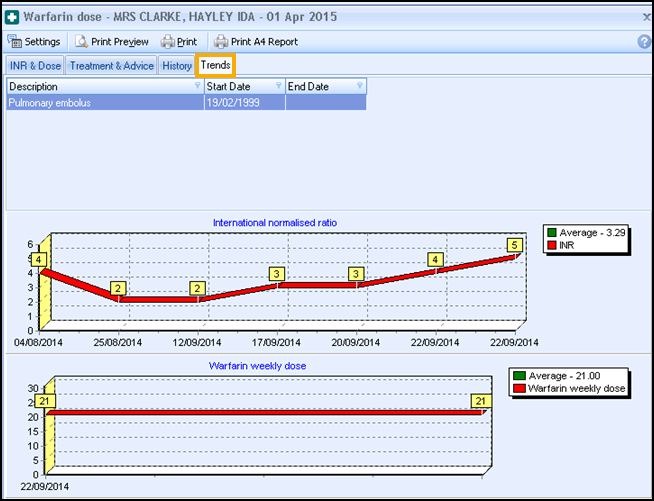Open the History tab
The image size is (654, 501).
177,66
